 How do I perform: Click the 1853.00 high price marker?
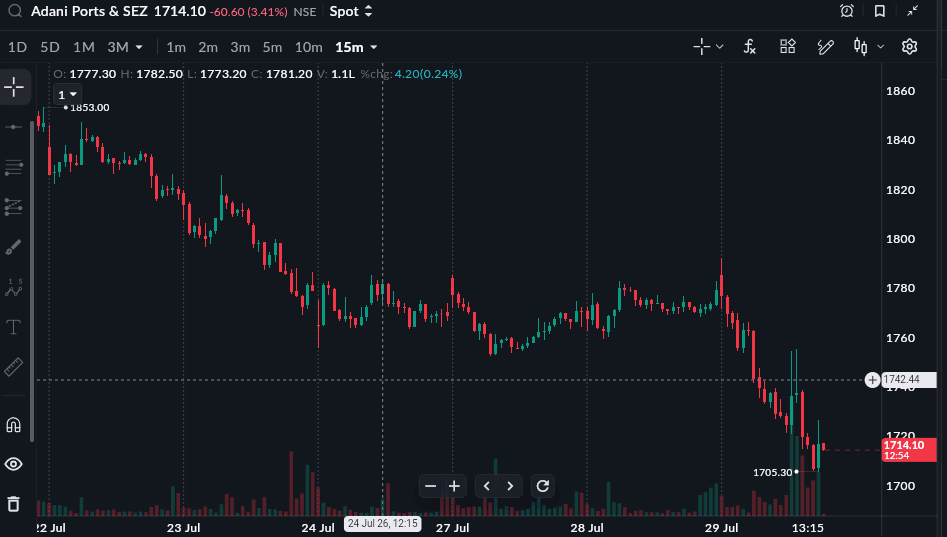(89, 108)
